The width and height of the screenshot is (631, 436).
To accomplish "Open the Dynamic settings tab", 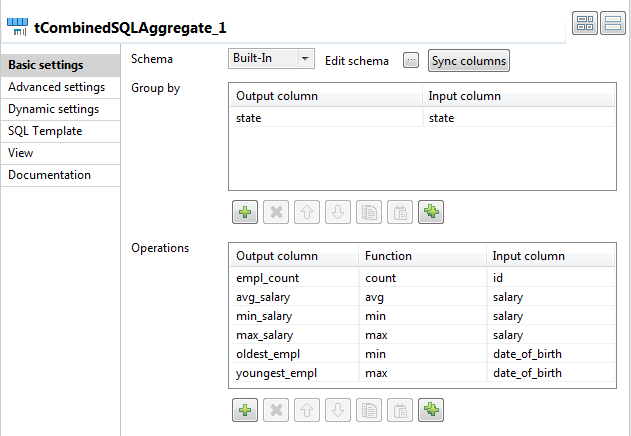I will click(54, 109).
